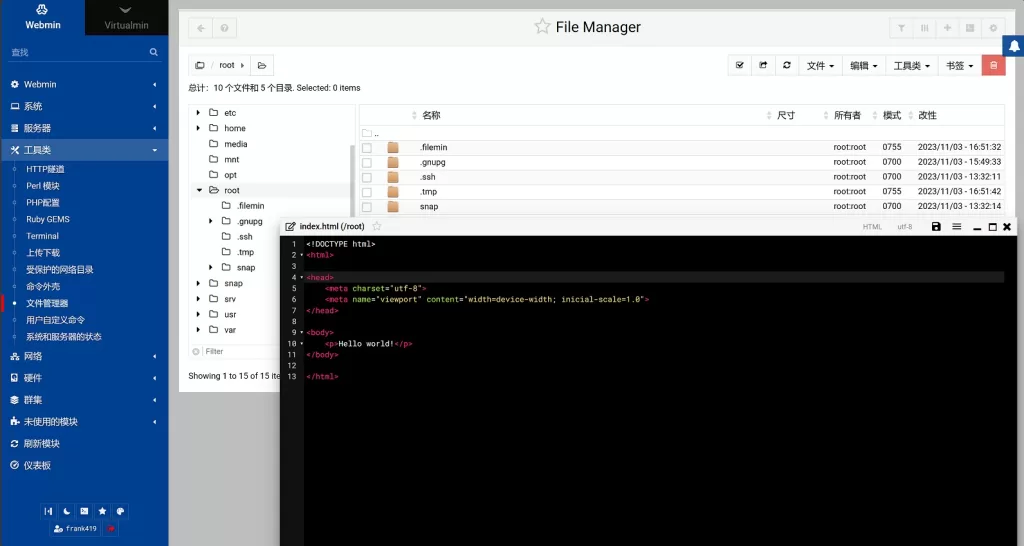1024x546 pixels.
Task: Select the media folder in tree
Action: tap(236, 144)
